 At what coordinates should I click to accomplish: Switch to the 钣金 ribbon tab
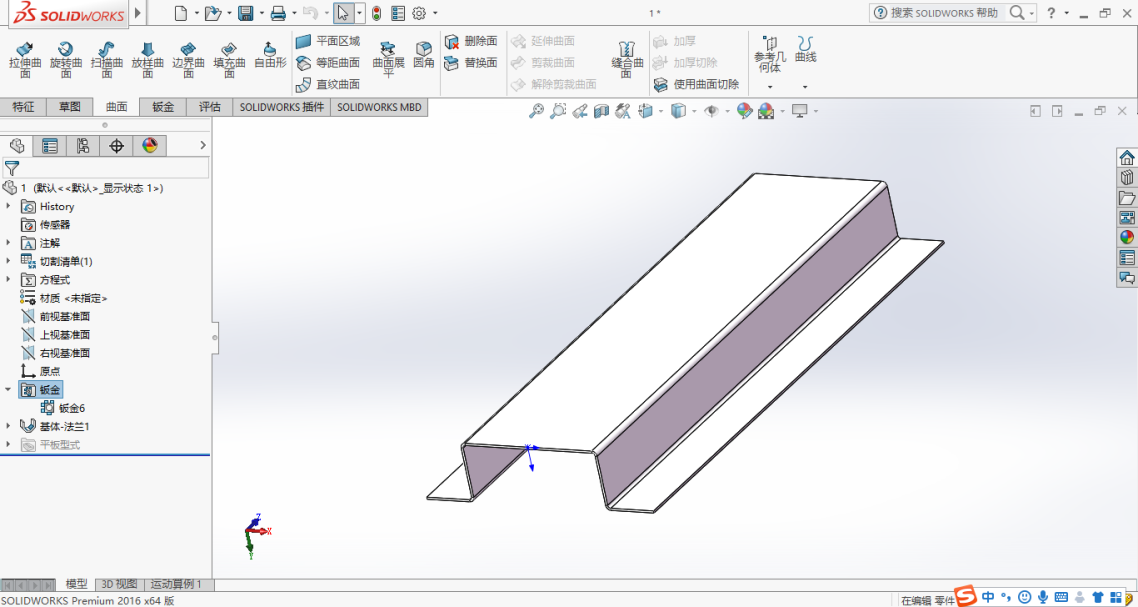[x=163, y=107]
